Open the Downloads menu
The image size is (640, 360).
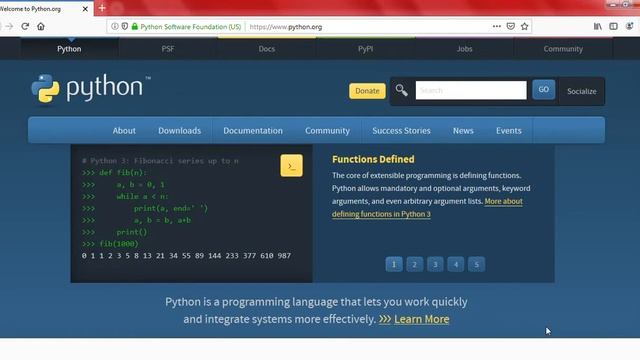pyautogui.click(x=180, y=131)
